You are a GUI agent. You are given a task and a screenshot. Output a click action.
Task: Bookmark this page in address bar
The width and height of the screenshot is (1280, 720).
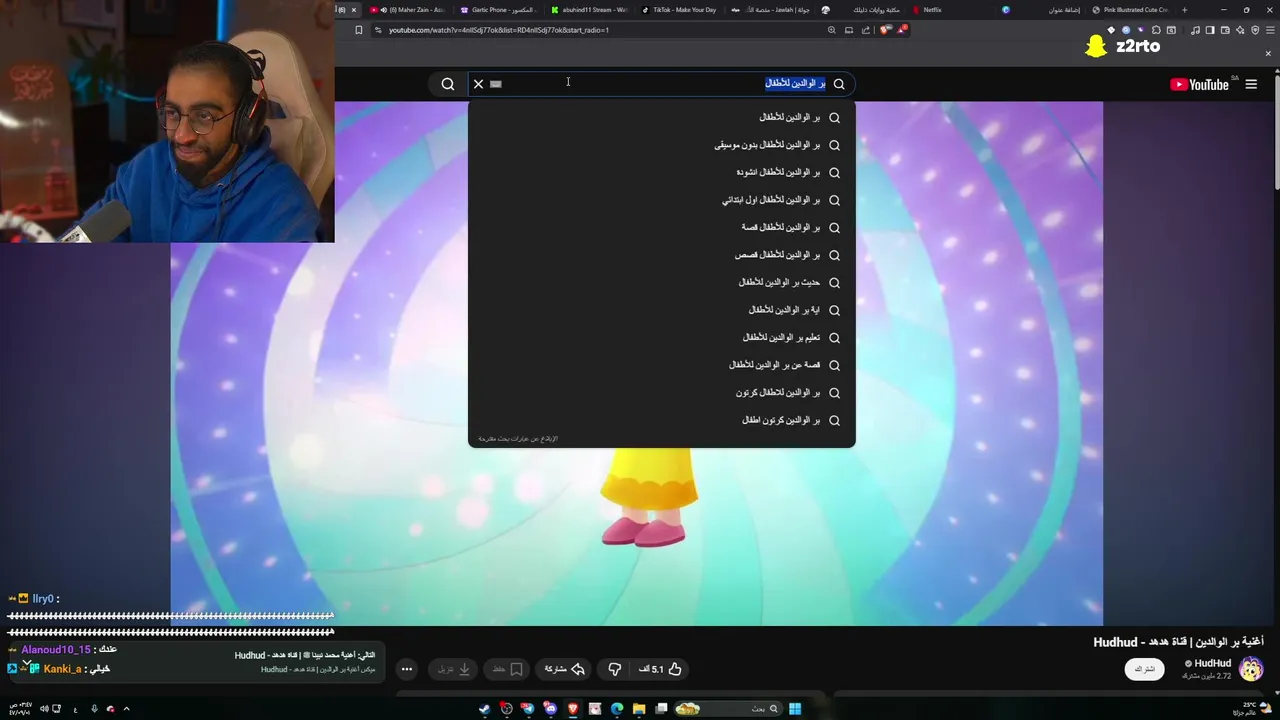(x=359, y=30)
